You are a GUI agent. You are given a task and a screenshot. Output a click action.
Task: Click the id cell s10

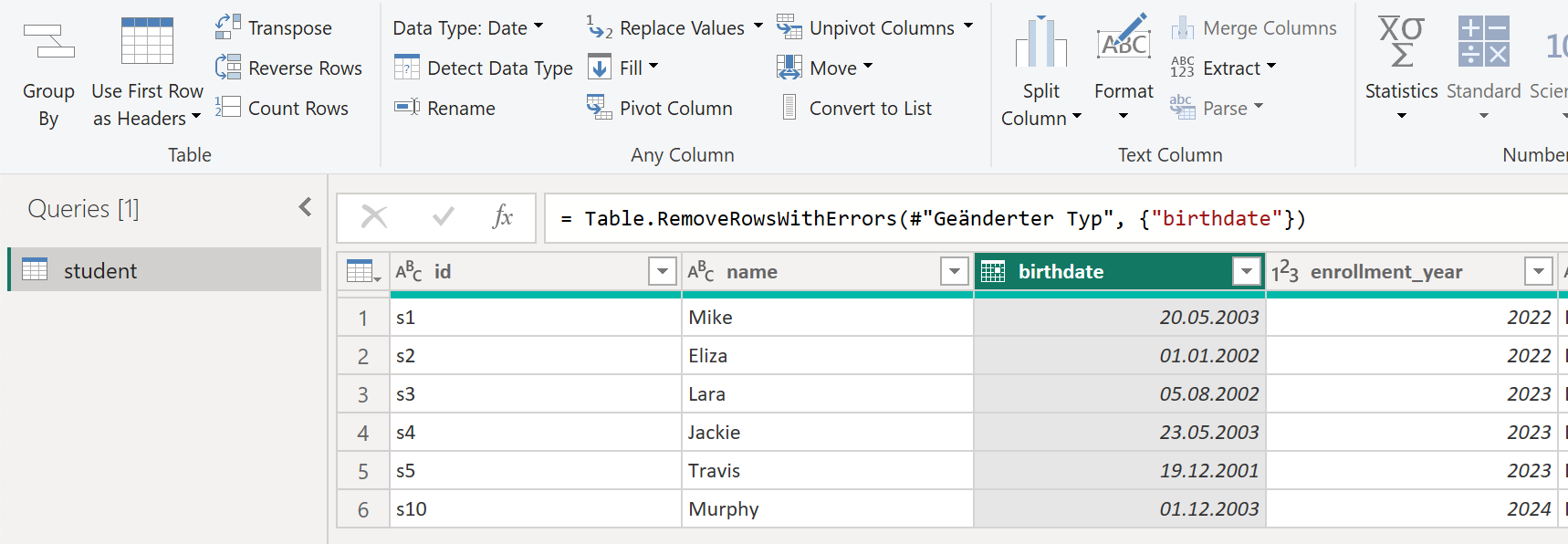[x=536, y=509]
